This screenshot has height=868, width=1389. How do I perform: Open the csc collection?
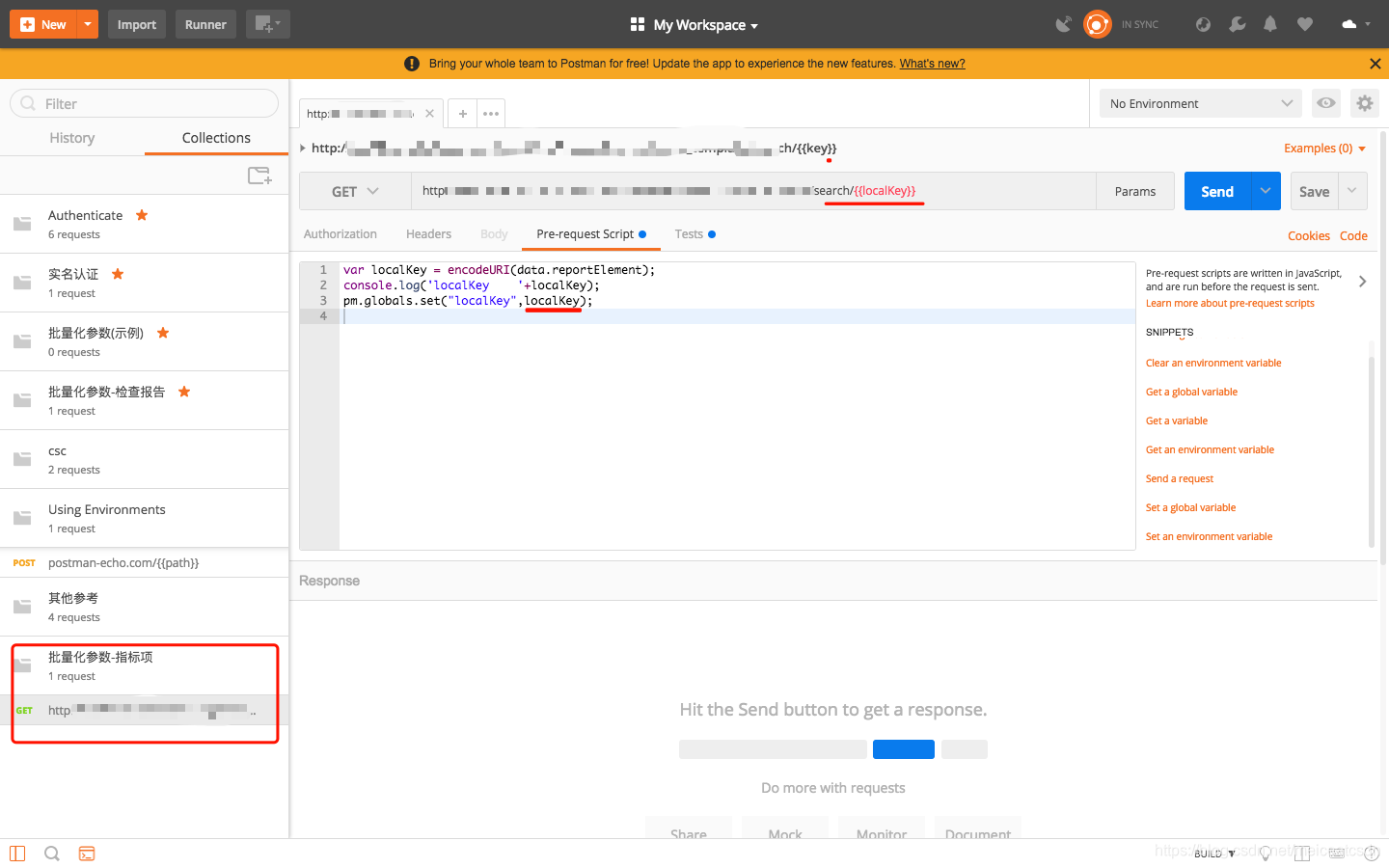[x=145, y=459]
